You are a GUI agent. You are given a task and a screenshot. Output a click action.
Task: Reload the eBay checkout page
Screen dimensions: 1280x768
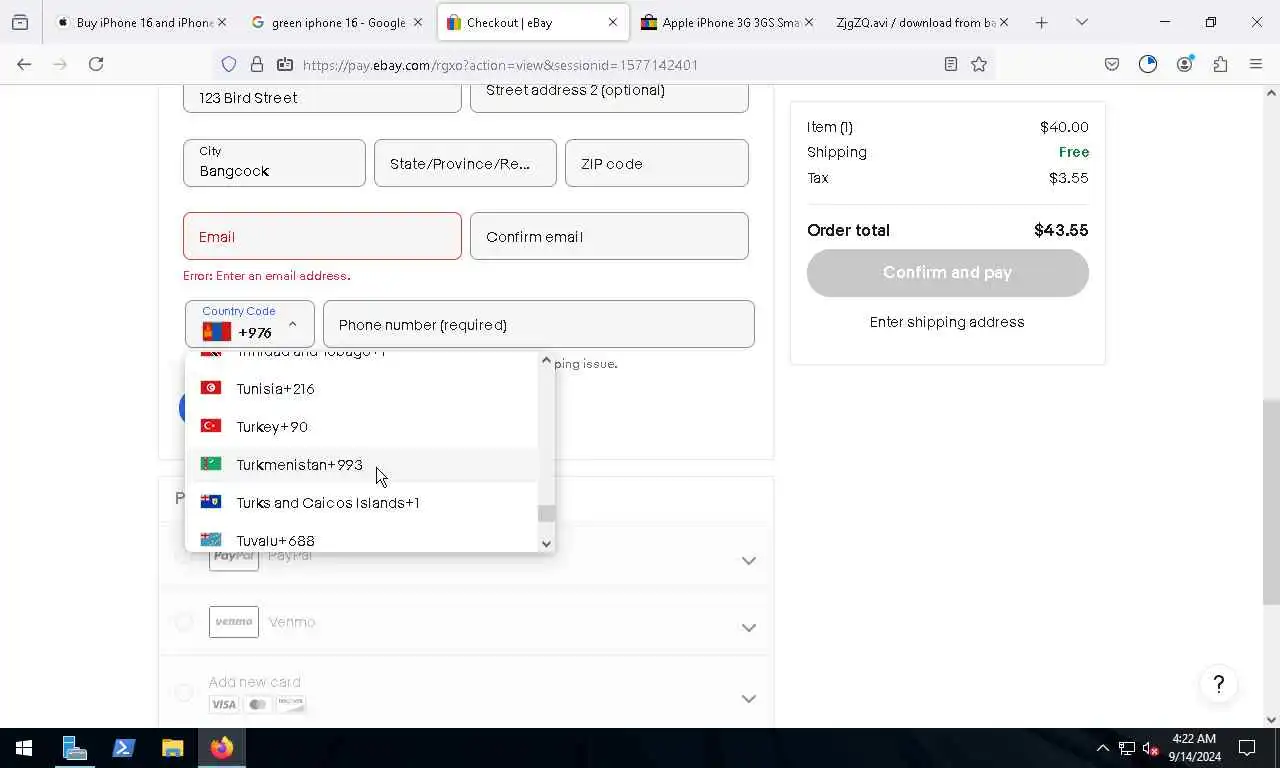(96, 64)
